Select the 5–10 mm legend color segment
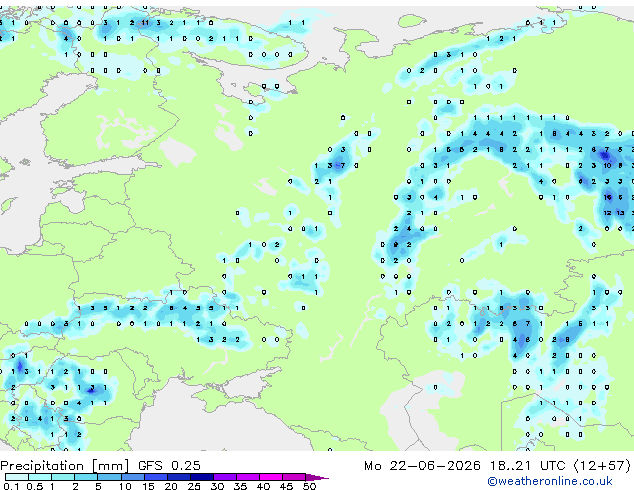634x490 pixels. tap(109, 477)
